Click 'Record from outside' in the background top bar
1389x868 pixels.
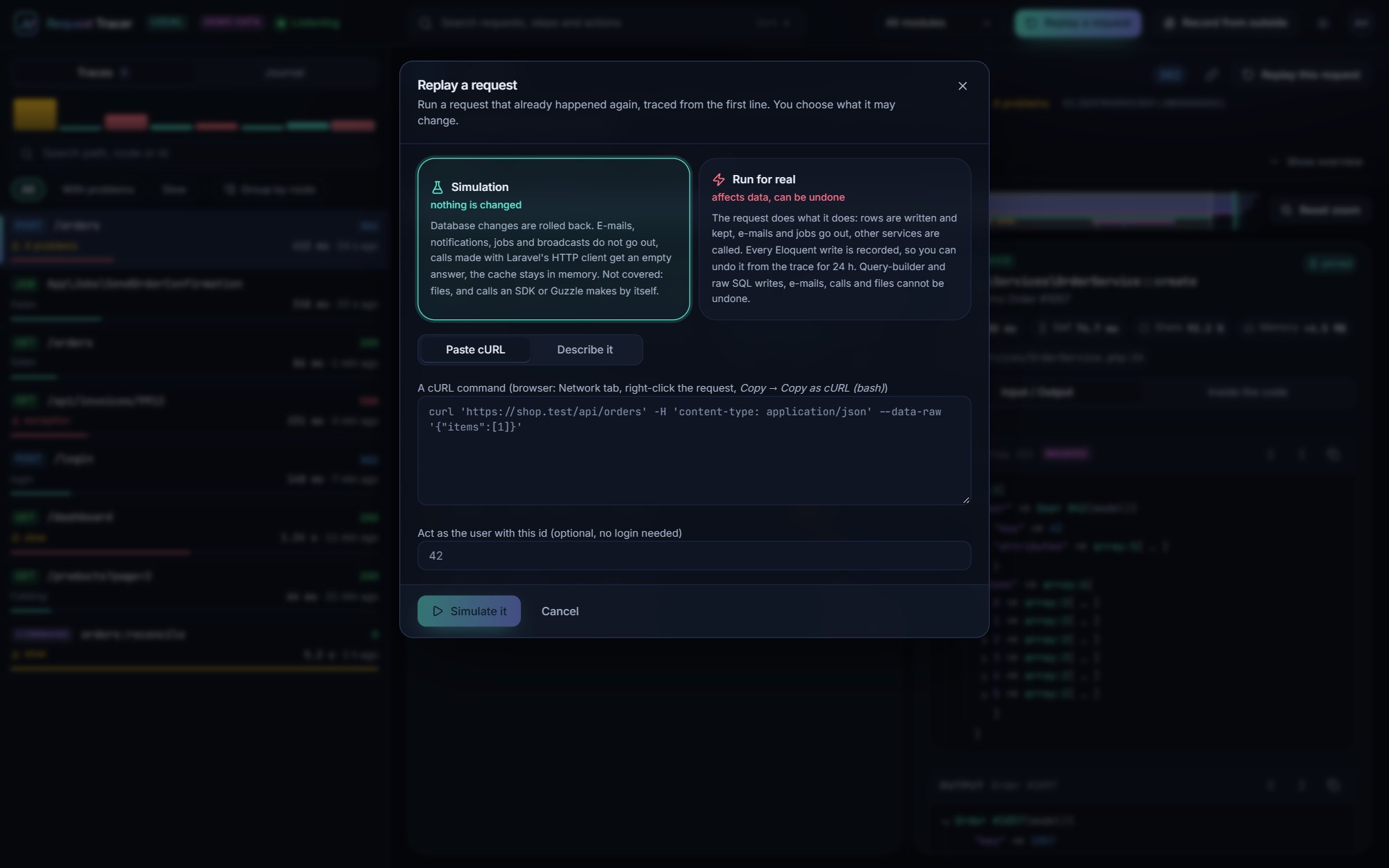[1225, 23]
